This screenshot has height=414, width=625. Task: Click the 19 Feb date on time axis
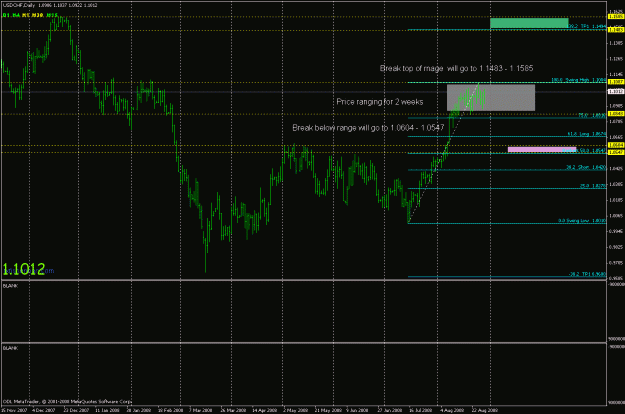[170, 410]
